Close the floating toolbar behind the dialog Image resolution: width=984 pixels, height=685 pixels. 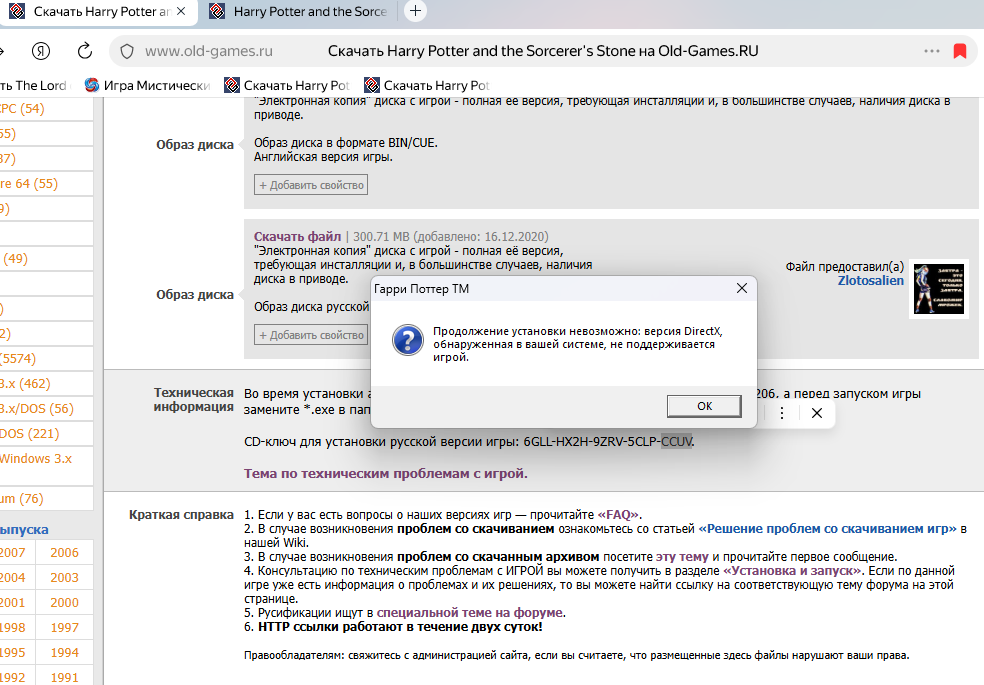point(816,413)
